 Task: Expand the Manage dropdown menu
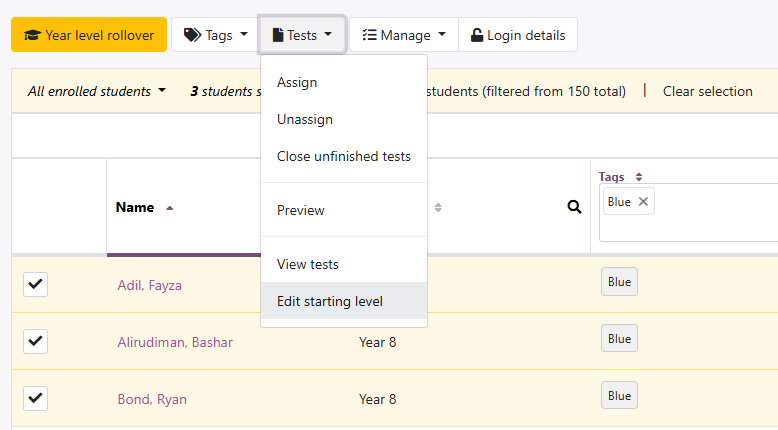(x=404, y=35)
